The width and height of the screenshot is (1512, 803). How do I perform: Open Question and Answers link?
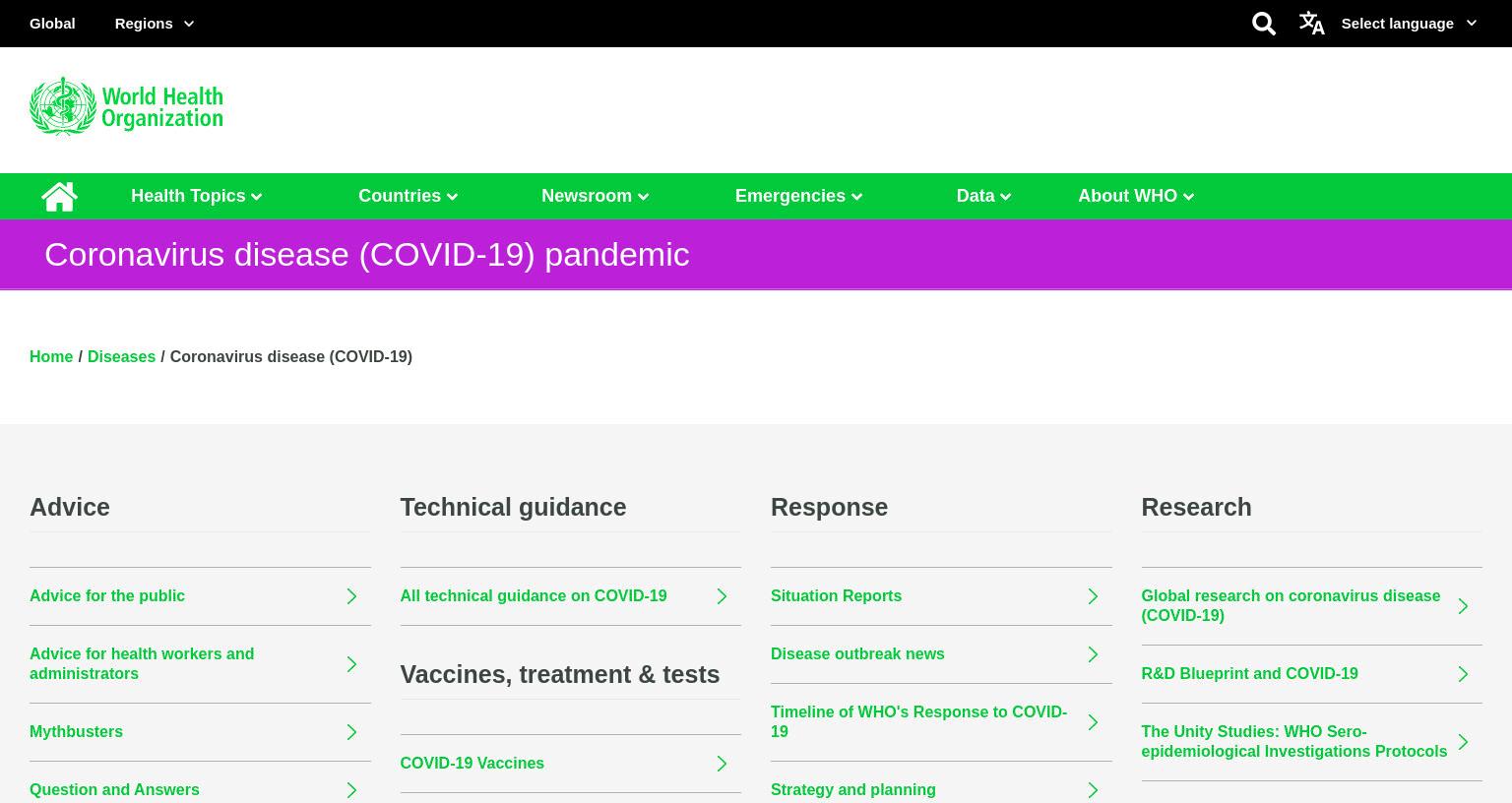(x=114, y=789)
